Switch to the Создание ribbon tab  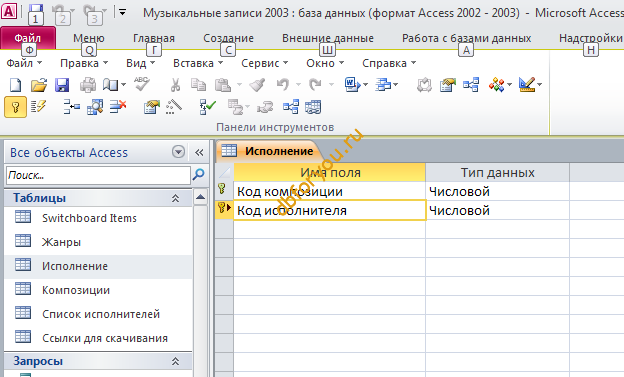tap(228, 38)
